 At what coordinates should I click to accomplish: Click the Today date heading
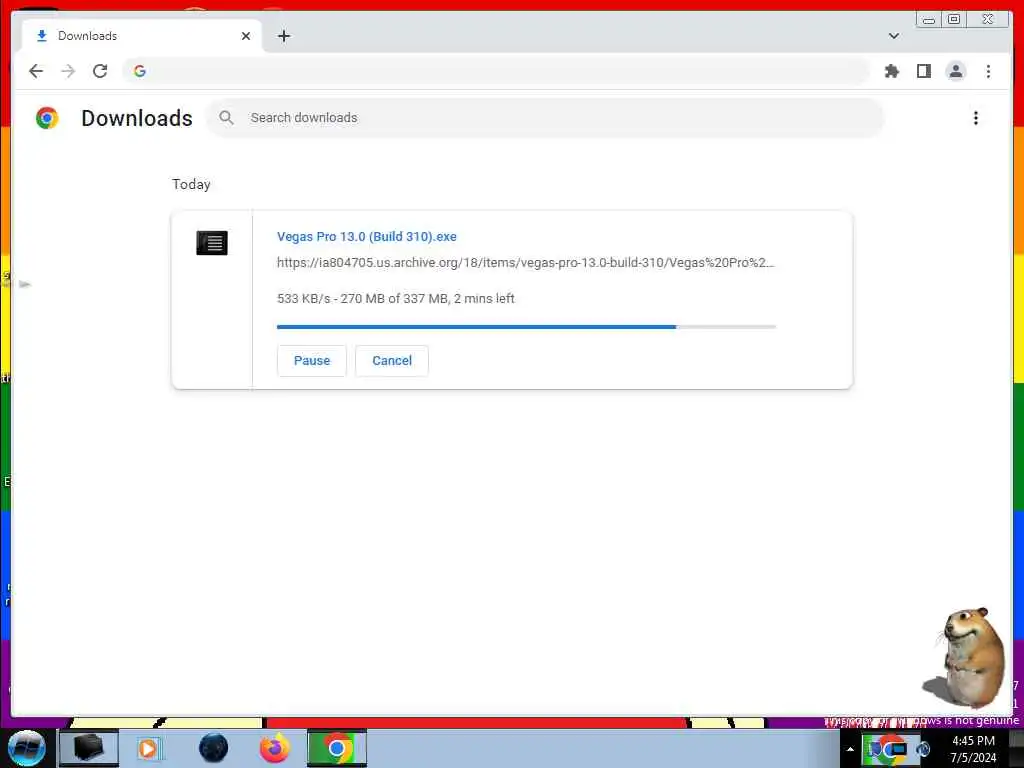(x=191, y=184)
